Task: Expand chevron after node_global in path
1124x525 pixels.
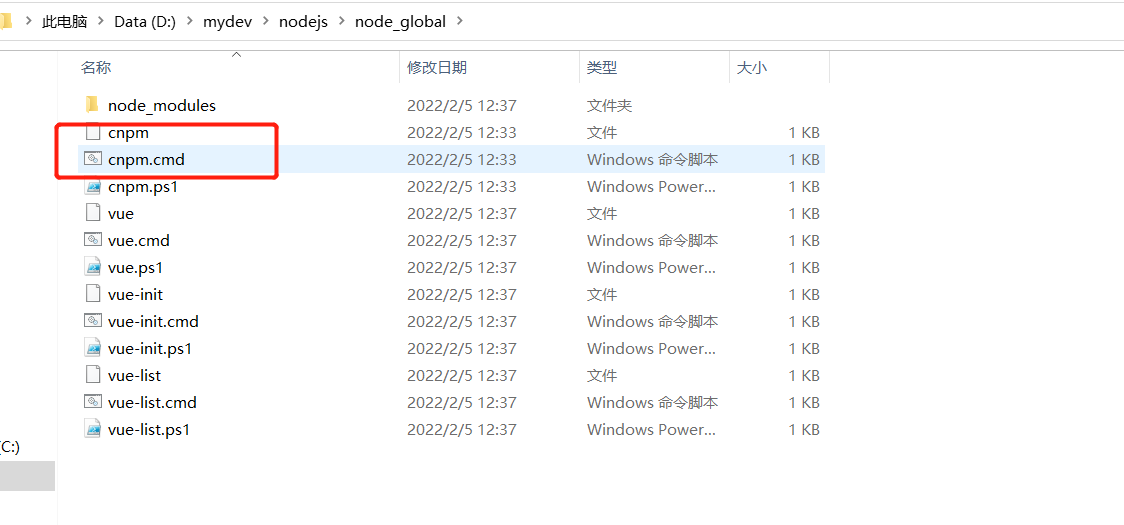Action: [460, 22]
